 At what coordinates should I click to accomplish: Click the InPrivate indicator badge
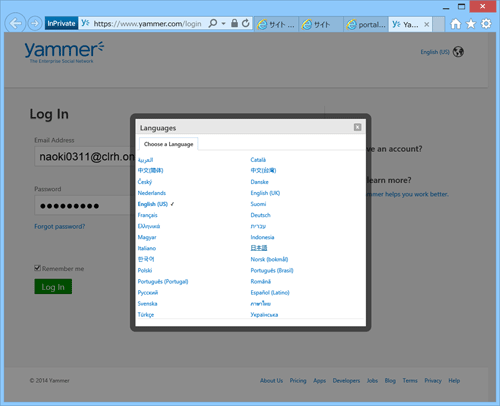click(x=61, y=23)
